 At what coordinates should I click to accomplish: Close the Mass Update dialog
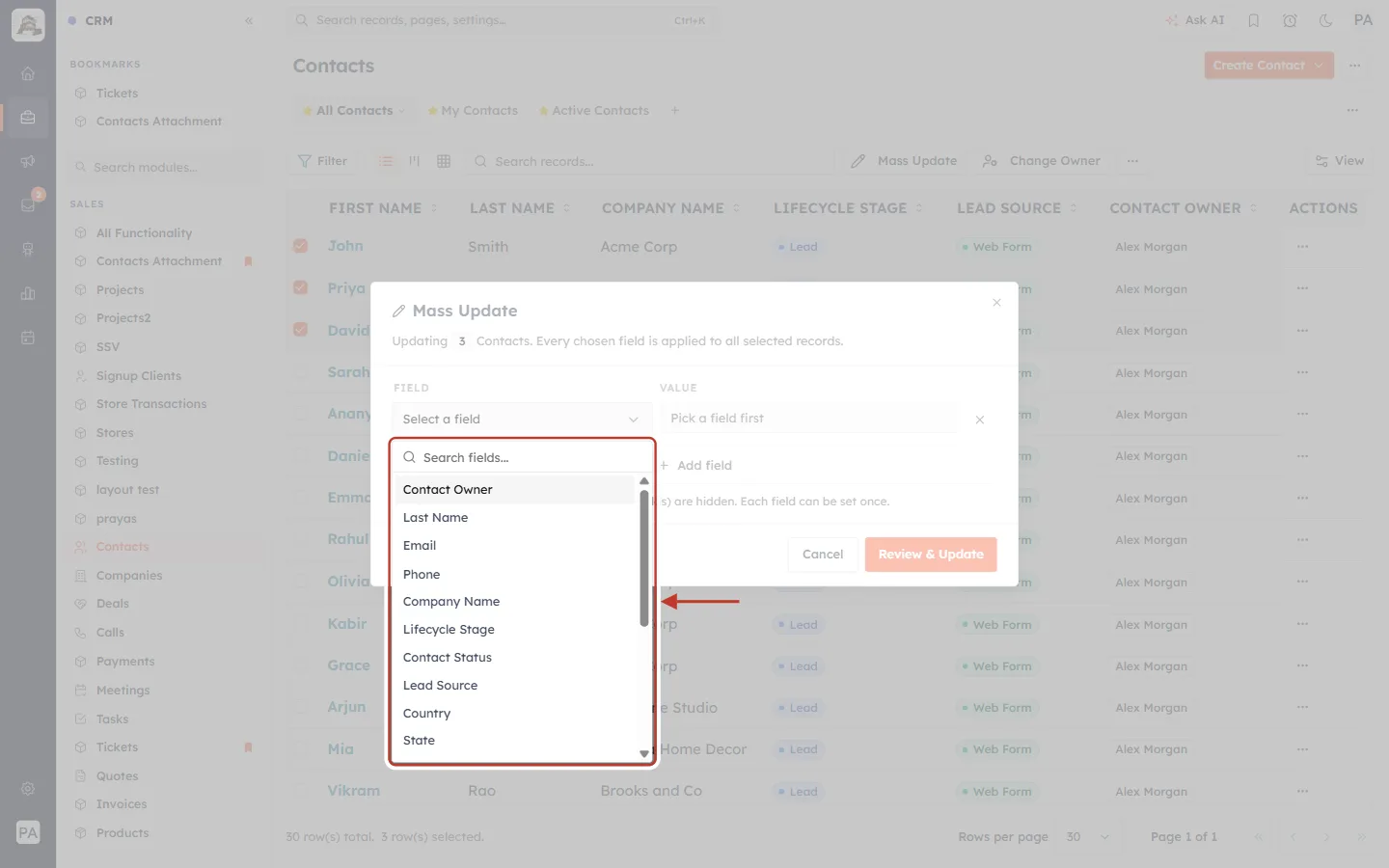click(996, 303)
